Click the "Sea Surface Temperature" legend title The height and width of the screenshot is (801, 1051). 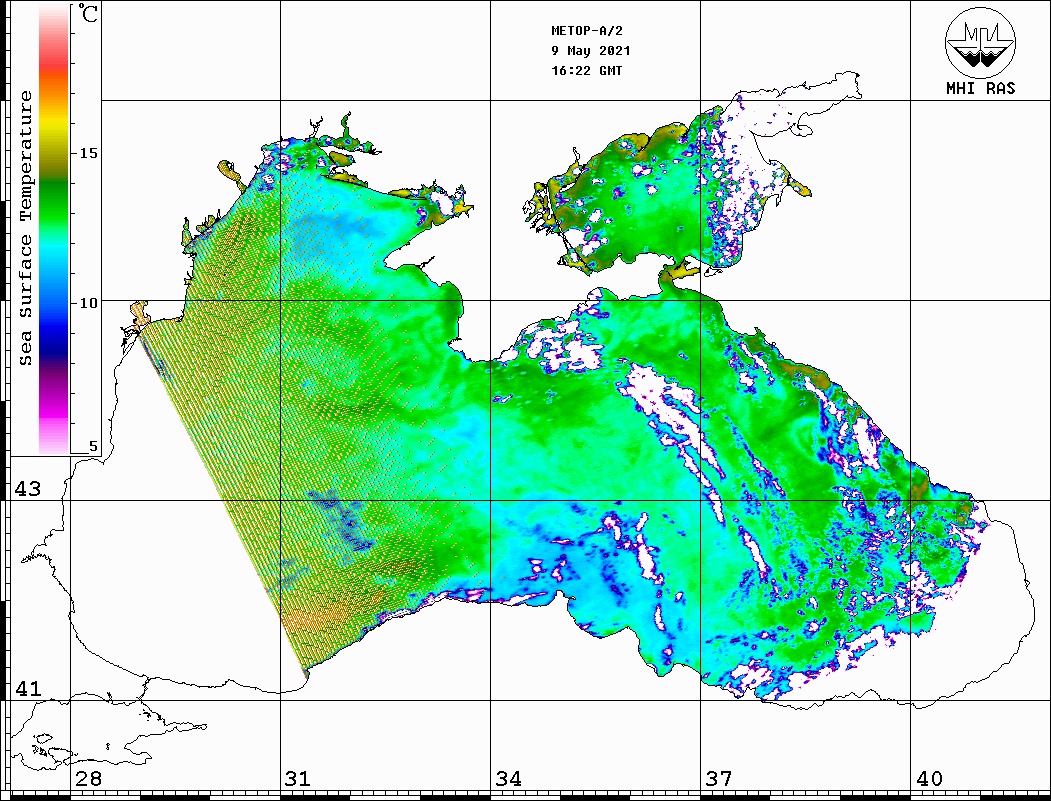25,228
